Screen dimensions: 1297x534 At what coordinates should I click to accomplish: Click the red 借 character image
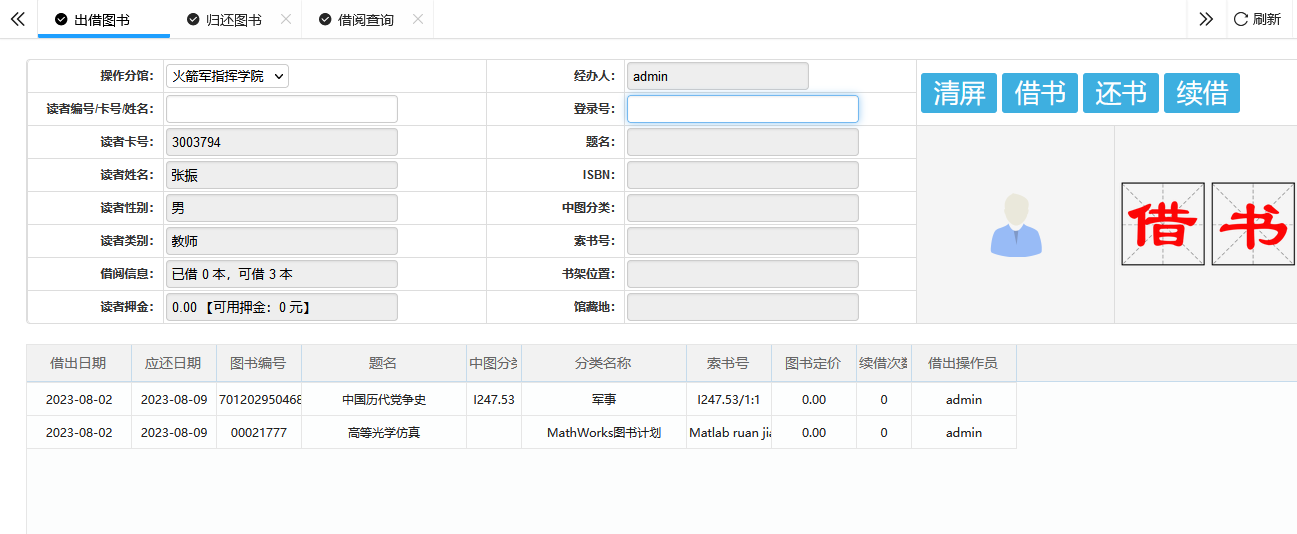pyautogui.click(x=1162, y=224)
